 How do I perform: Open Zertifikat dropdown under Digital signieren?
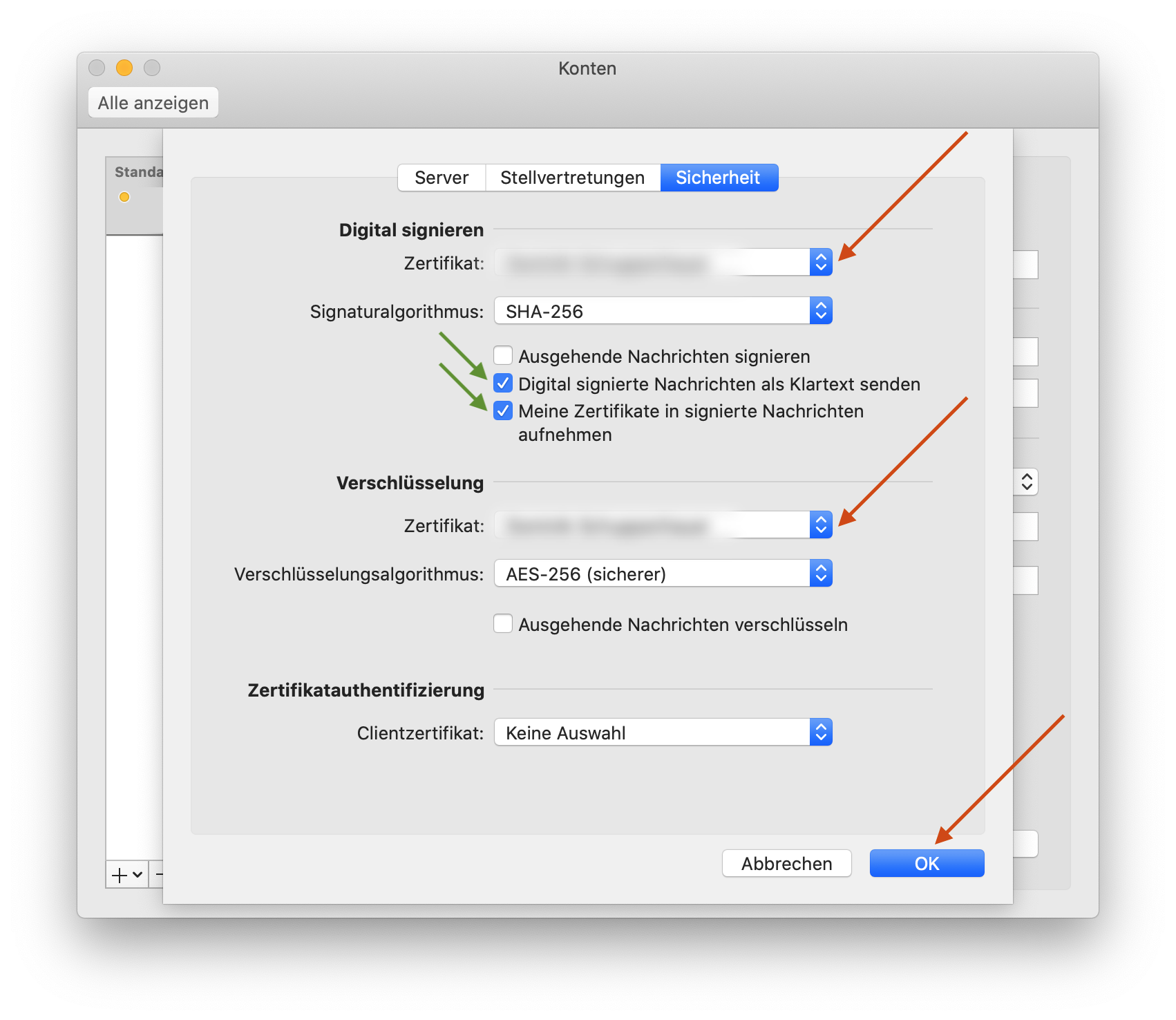click(x=663, y=263)
